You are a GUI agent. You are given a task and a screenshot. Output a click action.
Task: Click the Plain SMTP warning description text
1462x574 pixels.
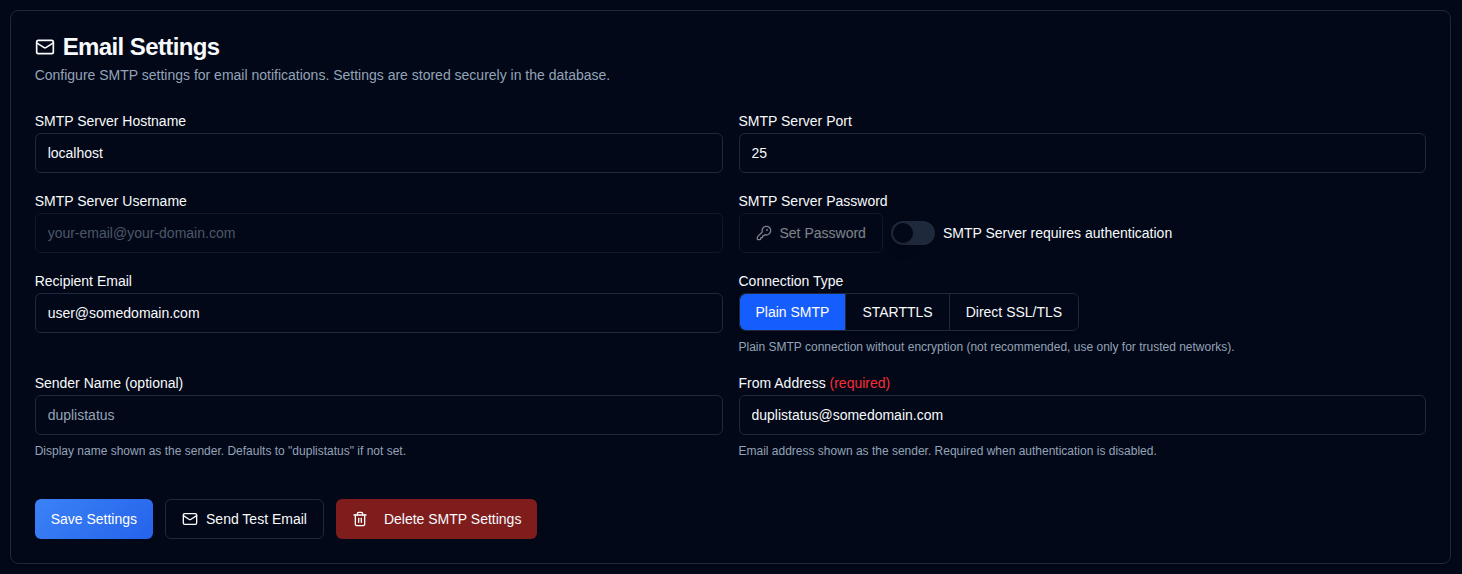click(986, 347)
